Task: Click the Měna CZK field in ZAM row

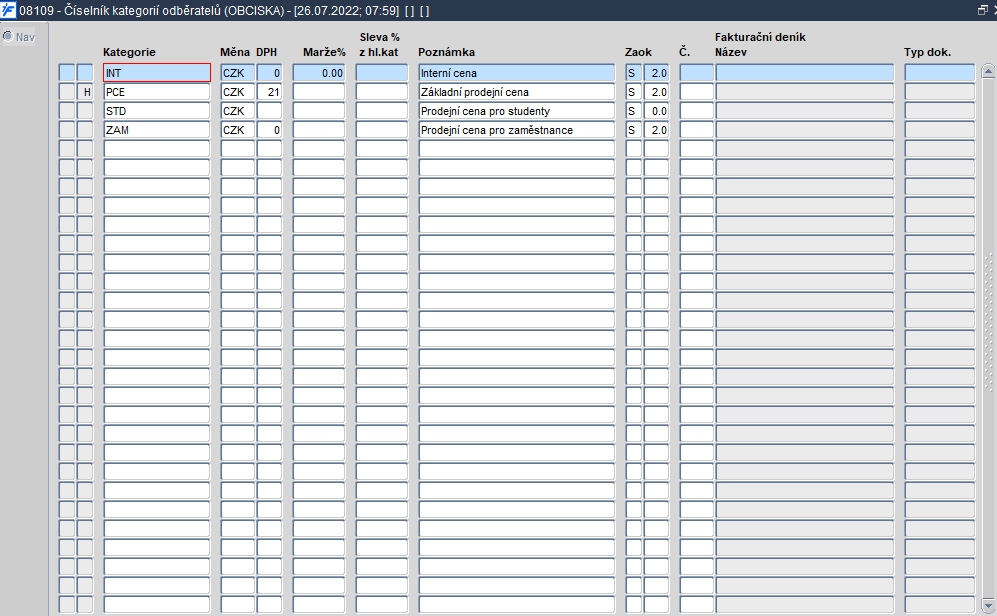Action: (x=238, y=130)
